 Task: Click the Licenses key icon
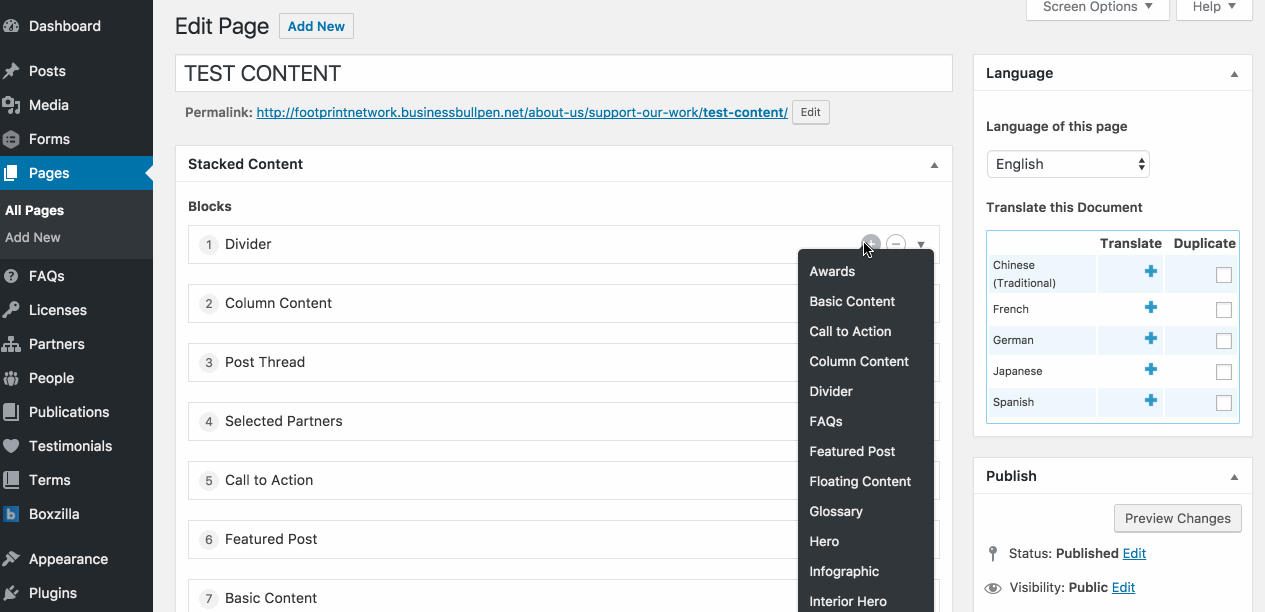[11, 310]
